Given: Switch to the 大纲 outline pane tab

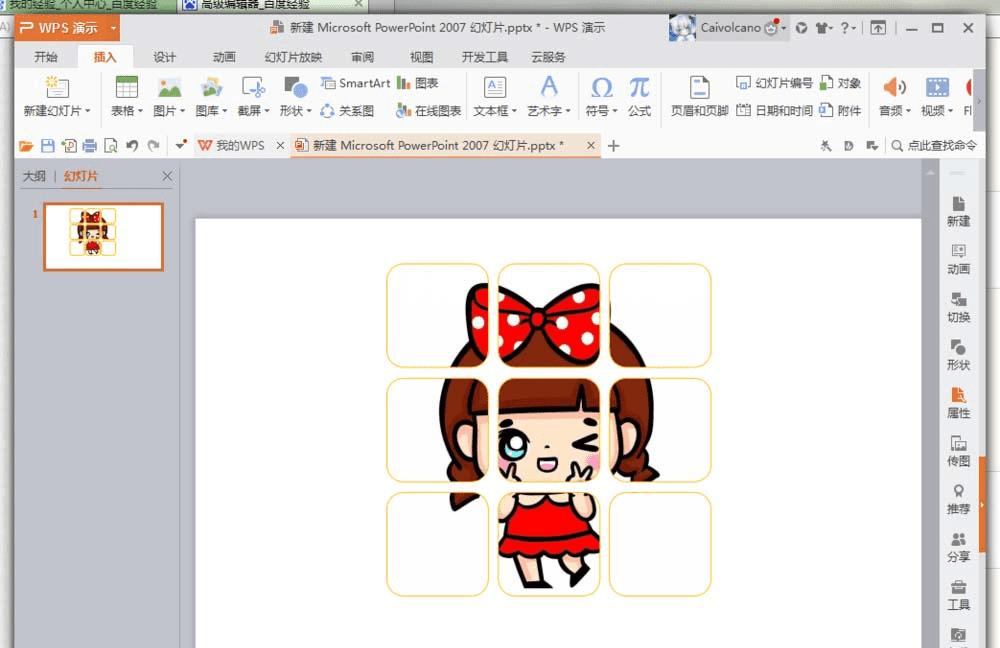Looking at the screenshot, I should [x=34, y=177].
